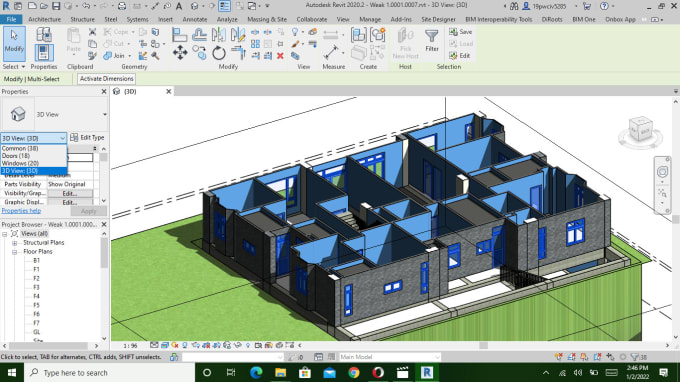The height and width of the screenshot is (382, 680).
Task: Choose Windows (20) in the filter list
Action: click(20, 163)
